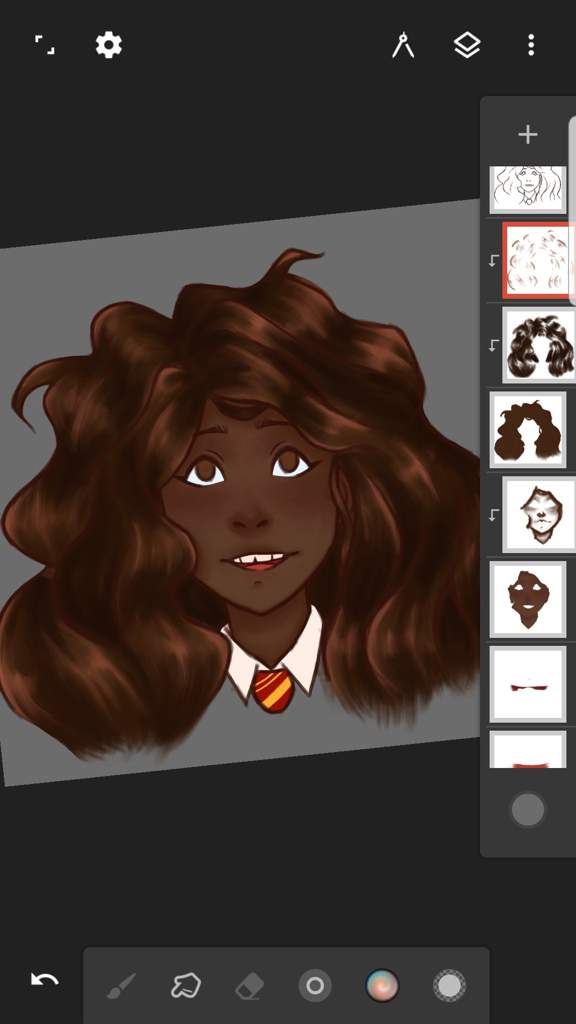Select the face shading layer thumbnail
This screenshot has height=1024, width=576.
coord(539,515)
